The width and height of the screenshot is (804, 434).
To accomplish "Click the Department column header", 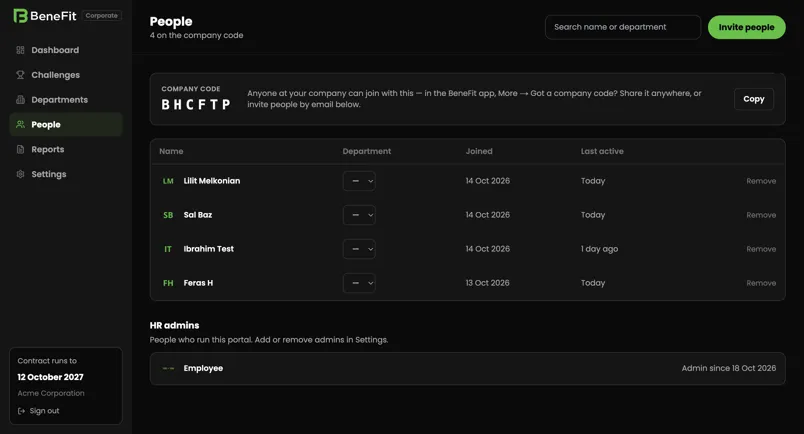I will pos(367,151).
